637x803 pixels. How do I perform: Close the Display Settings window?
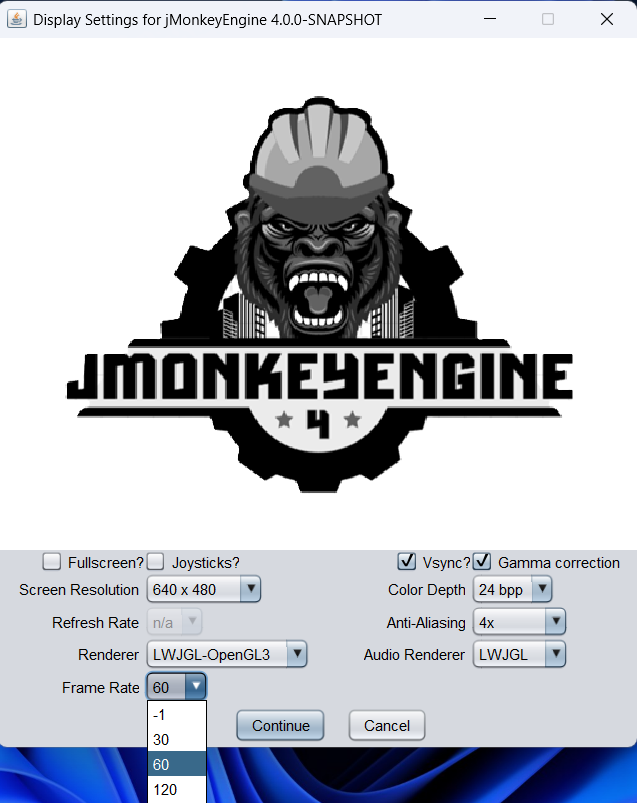(x=607, y=19)
